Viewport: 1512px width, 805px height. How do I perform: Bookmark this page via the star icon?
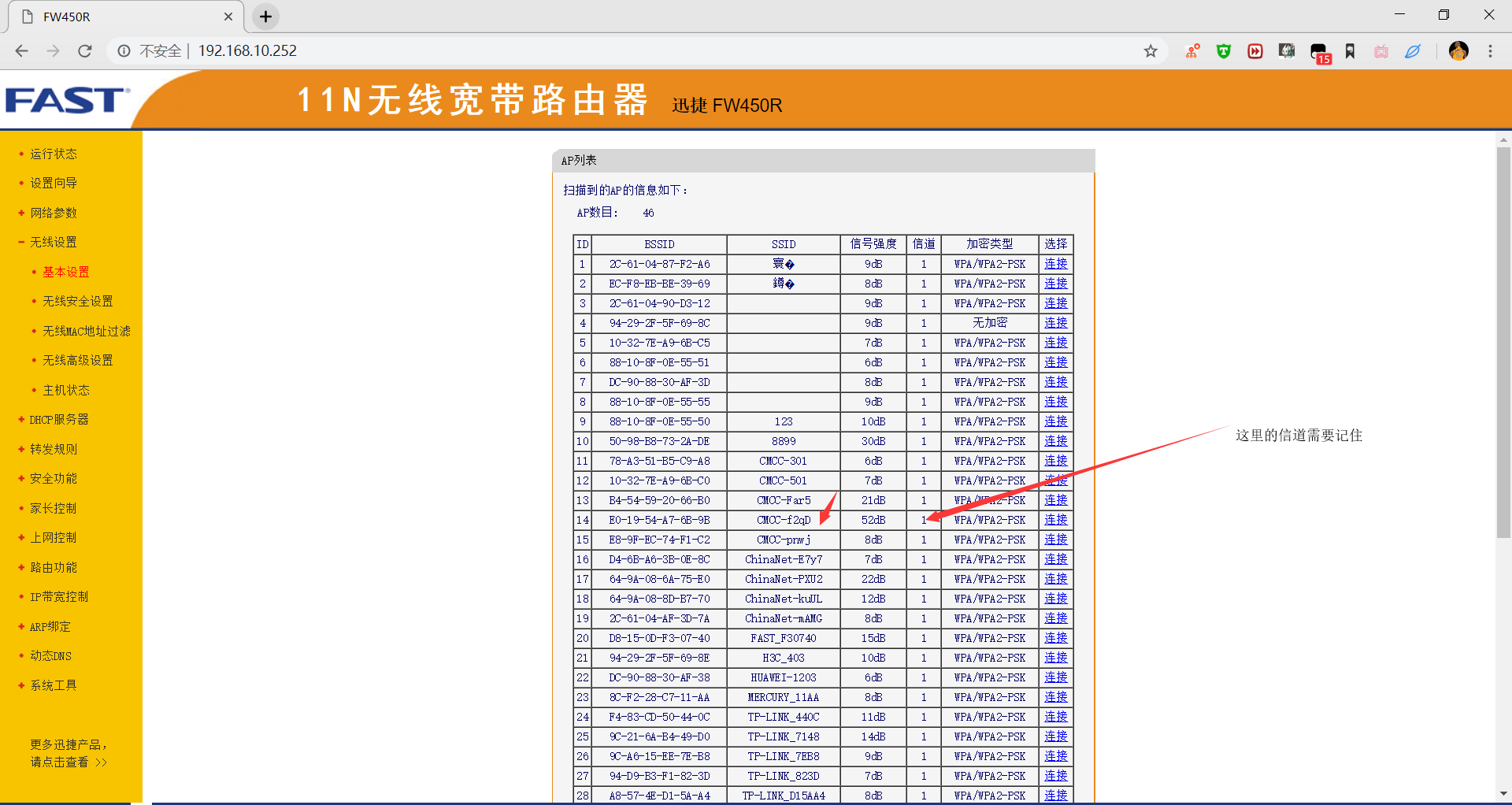tap(1151, 50)
